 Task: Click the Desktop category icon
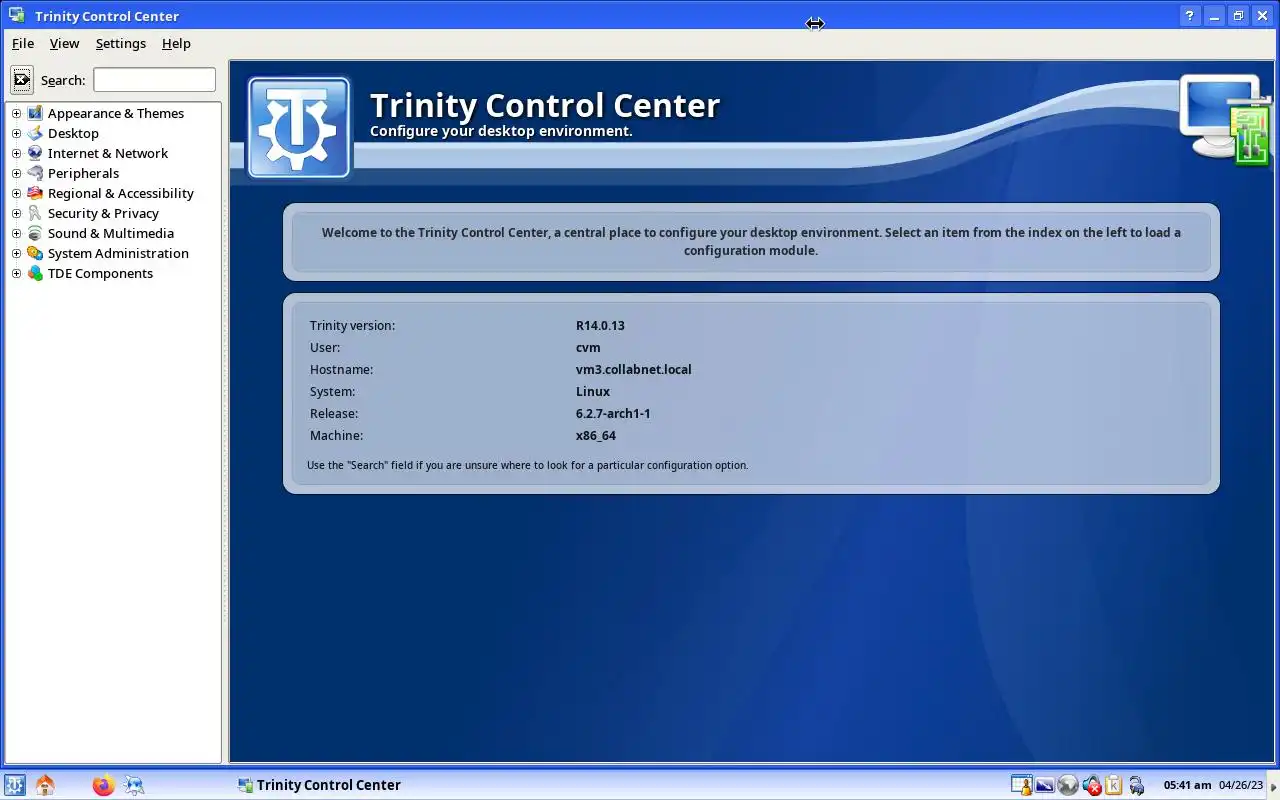click(x=35, y=133)
